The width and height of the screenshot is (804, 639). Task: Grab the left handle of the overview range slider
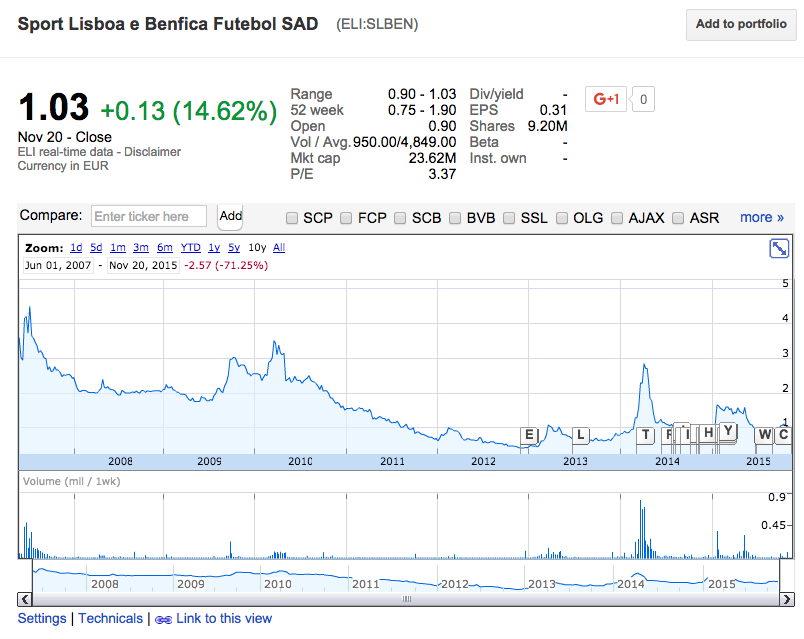[x=33, y=575]
